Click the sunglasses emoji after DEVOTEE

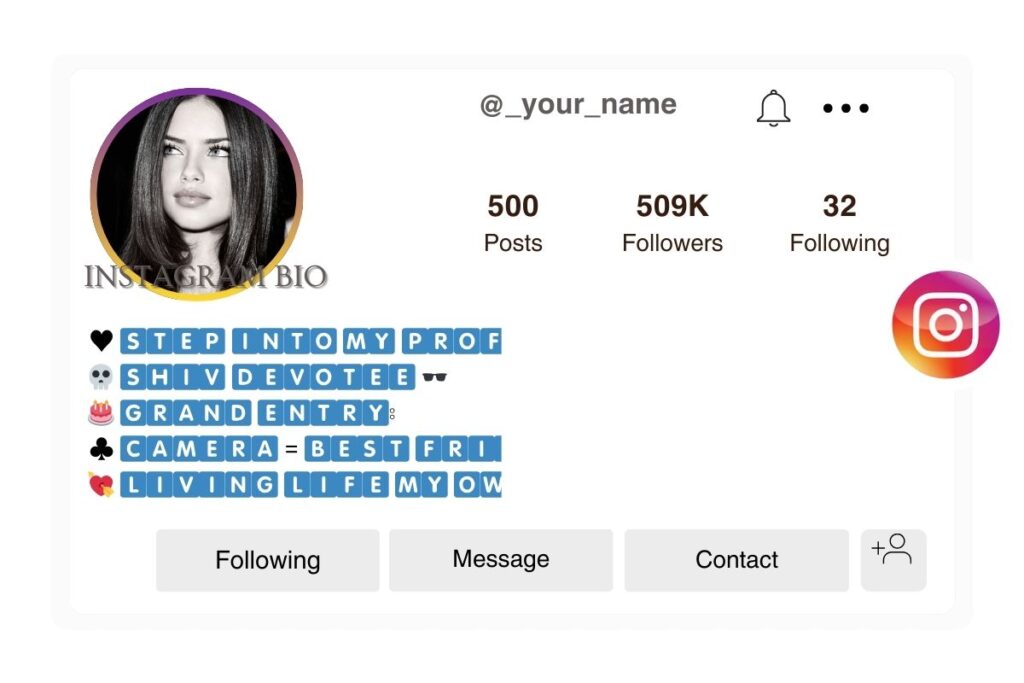click(434, 376)
